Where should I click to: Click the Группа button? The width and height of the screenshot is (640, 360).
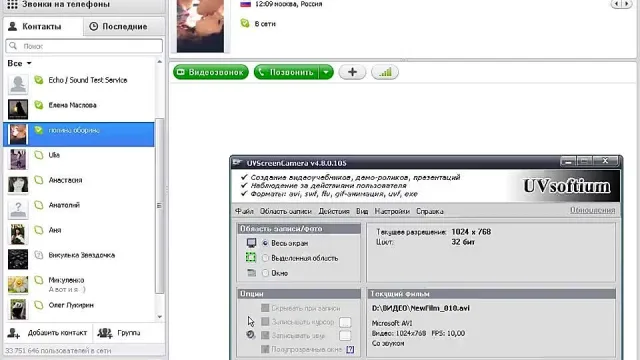(x=119, y=333)
